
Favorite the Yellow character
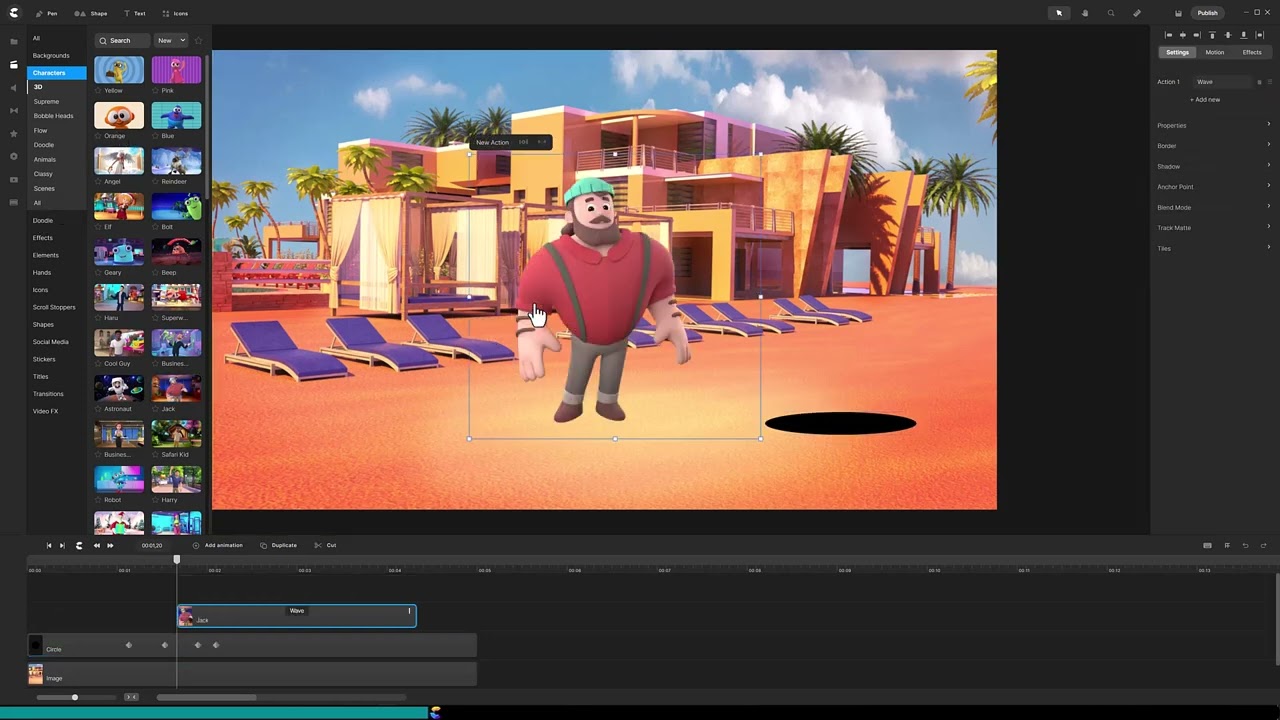[99, 90]
